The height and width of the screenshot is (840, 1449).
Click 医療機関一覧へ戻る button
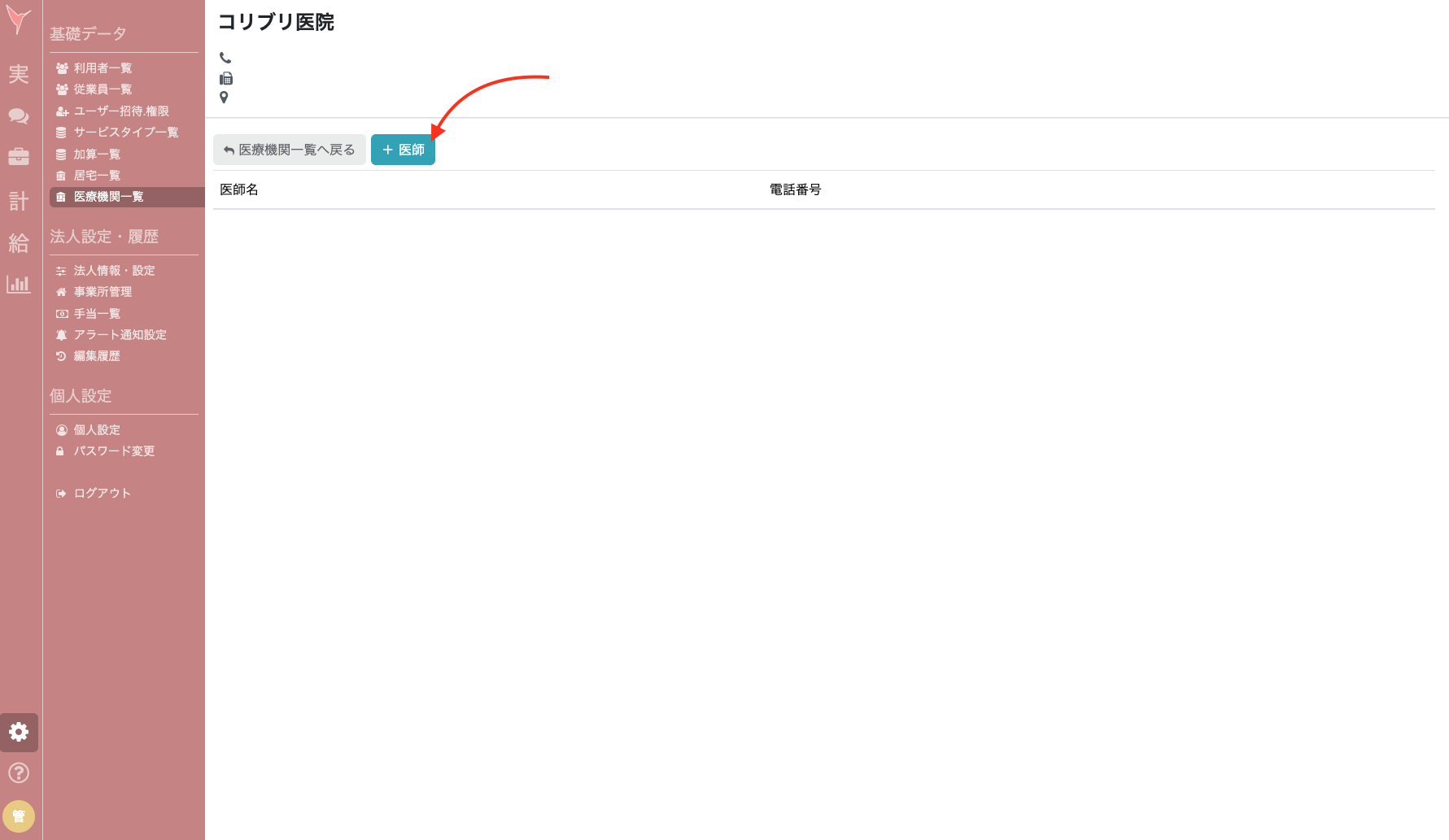click(x=289, y=150)
